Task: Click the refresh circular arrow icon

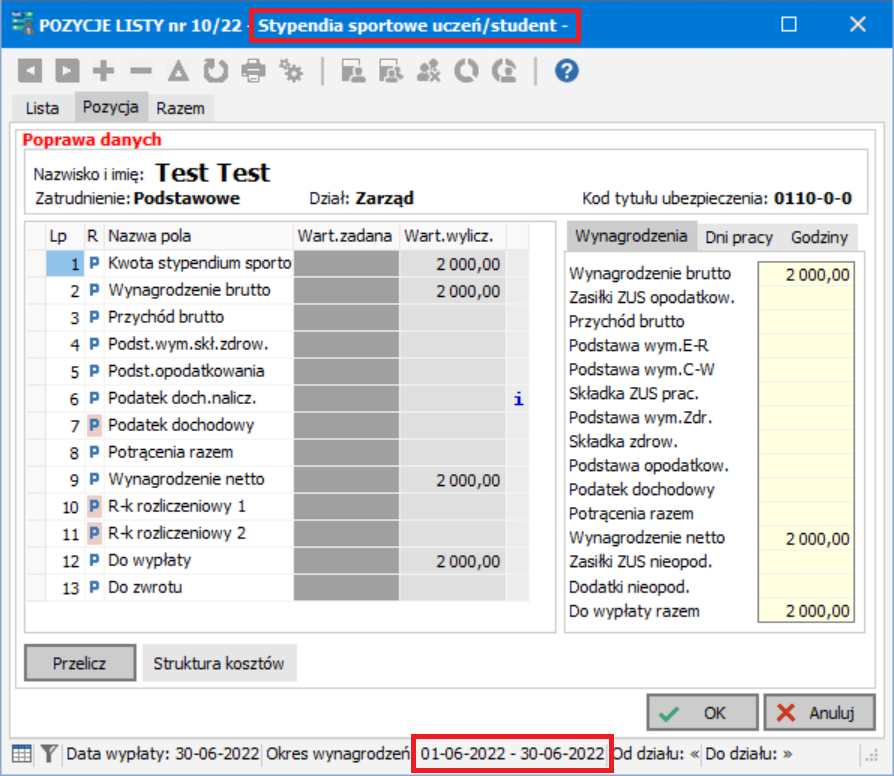Action: click(216, 71)
